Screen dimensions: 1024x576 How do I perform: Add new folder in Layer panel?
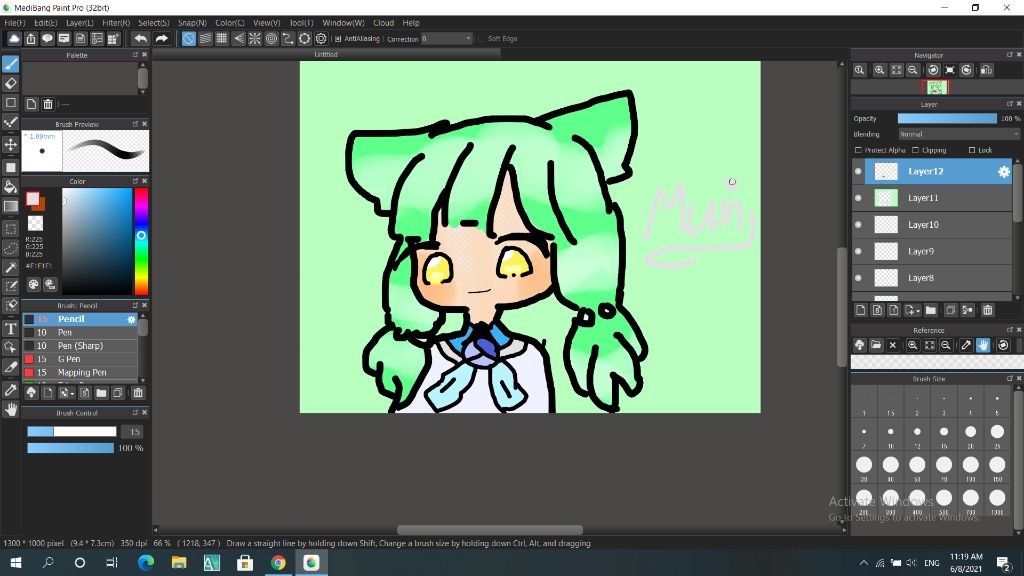point(931,310)
